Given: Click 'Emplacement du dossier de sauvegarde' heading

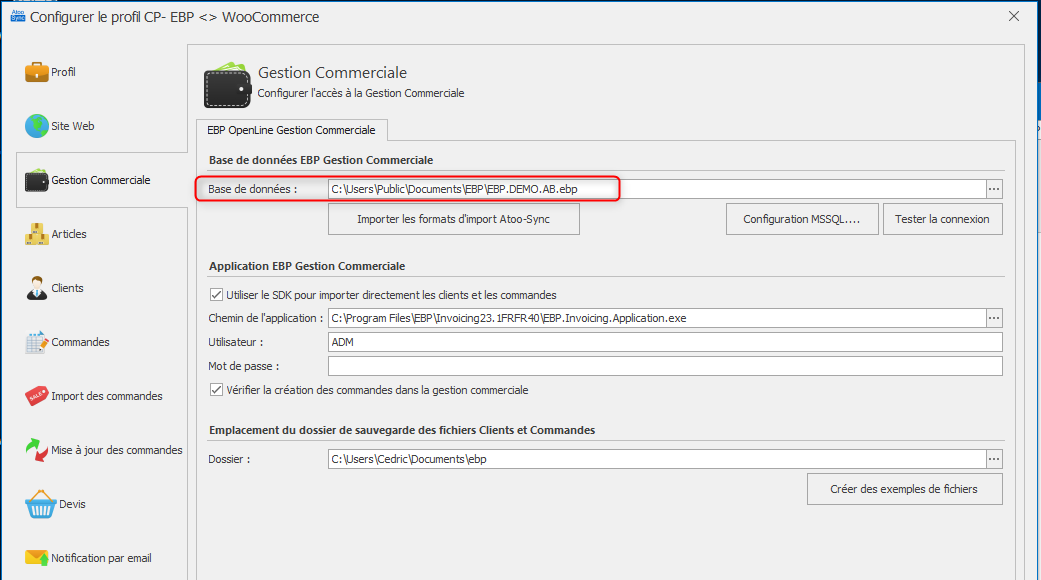Looking at the screenshot, I should 402,430.
